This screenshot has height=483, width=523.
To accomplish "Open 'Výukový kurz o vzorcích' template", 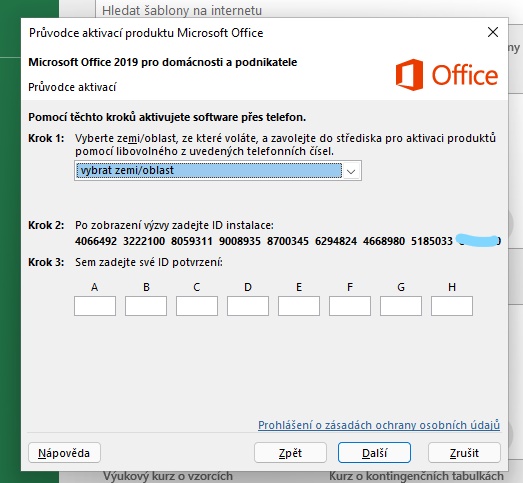I will 168,476.
